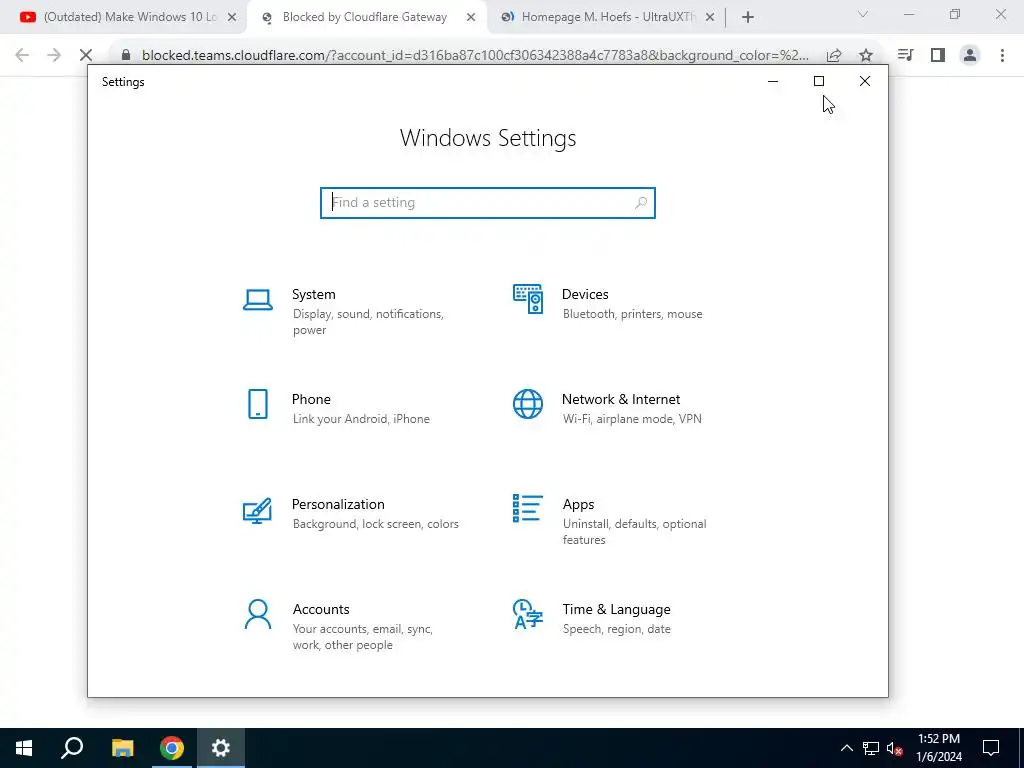Click the Chrome address bar URL
The height and width of the screenshot is (768, 1024).
point(475,56)
